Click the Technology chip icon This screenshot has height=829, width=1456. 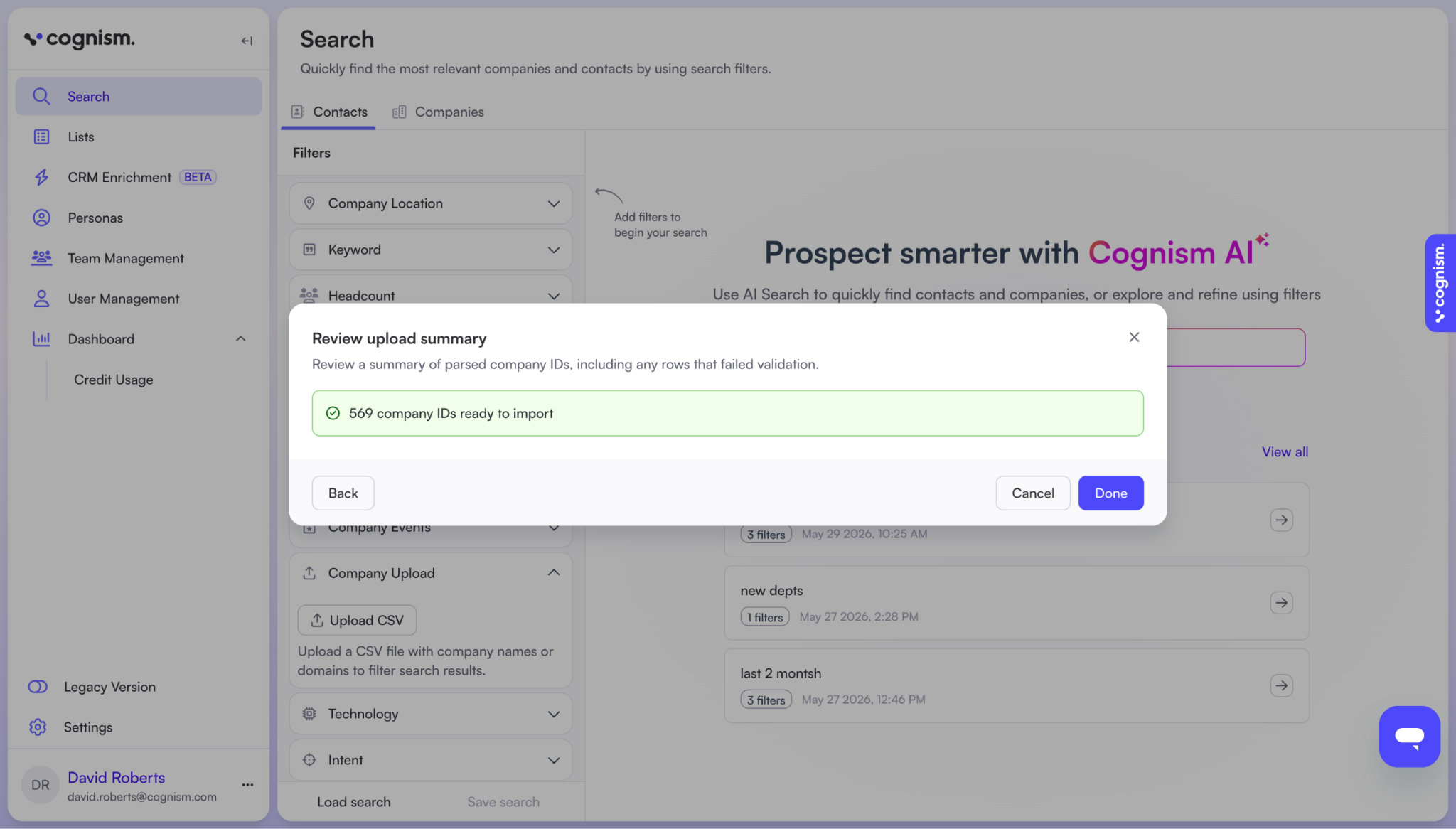pos(309,713)
